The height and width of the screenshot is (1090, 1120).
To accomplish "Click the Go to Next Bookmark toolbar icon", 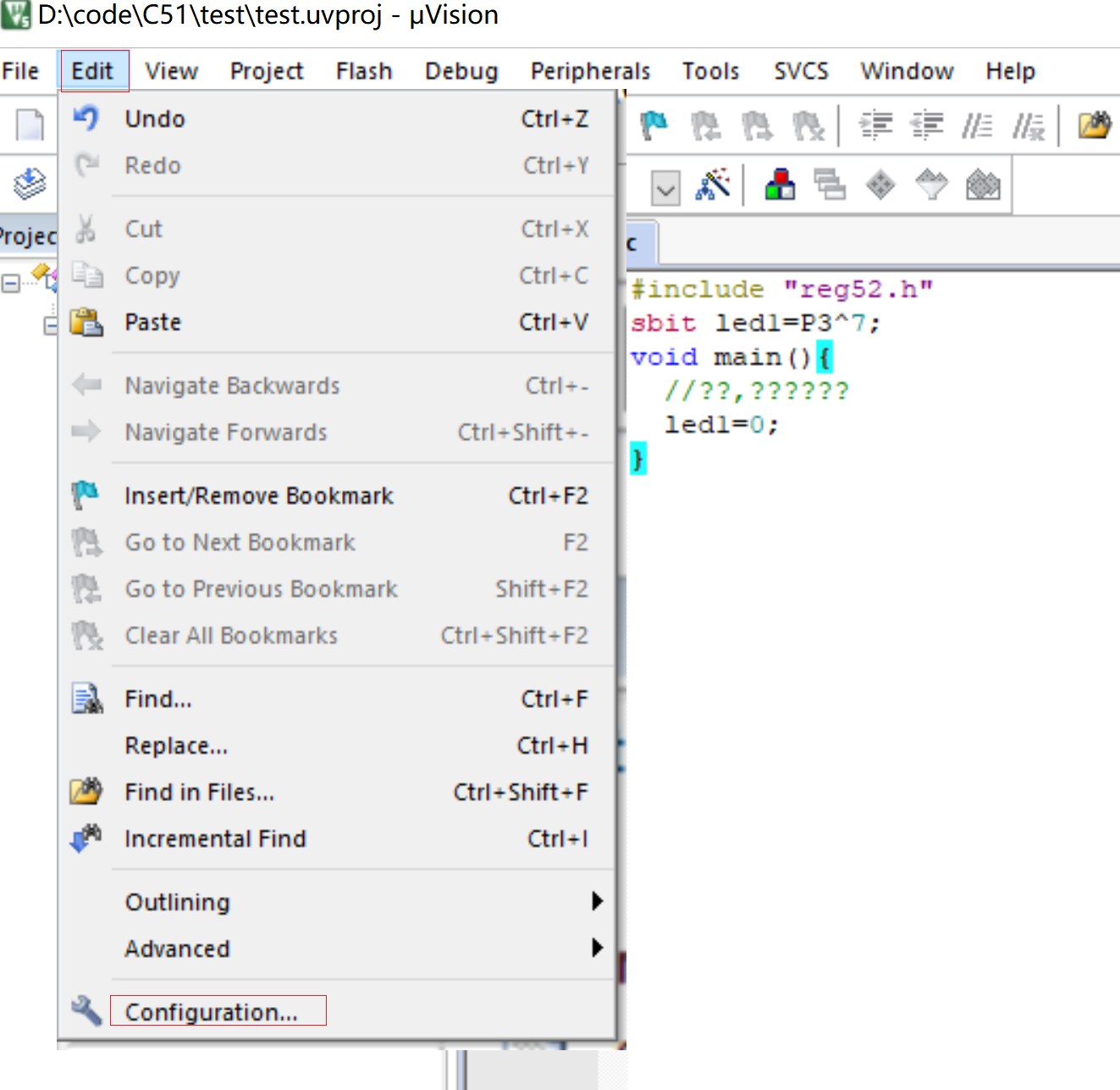I will pos(757,126).
